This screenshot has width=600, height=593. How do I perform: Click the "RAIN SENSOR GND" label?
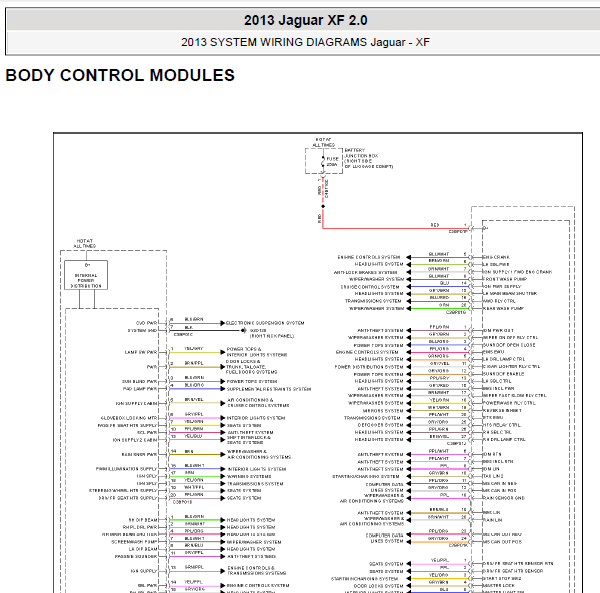tap(504, 498)
